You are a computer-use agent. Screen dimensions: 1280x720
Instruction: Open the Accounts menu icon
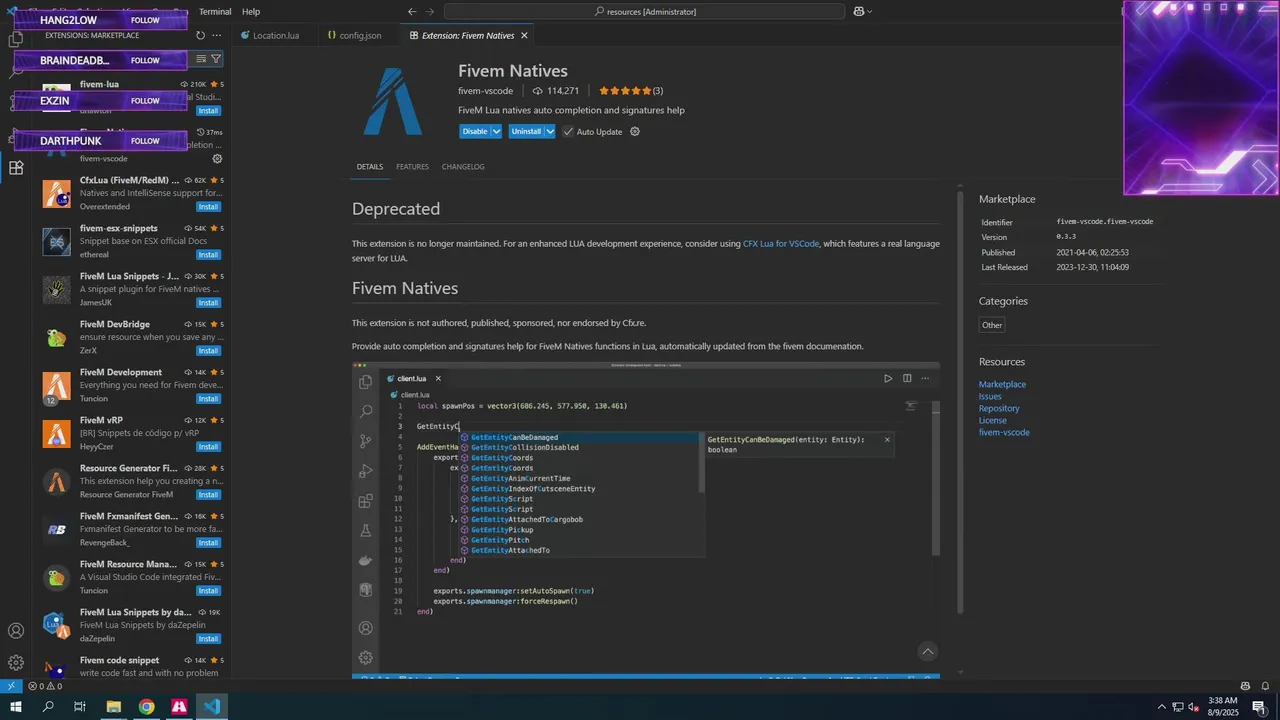16,631
